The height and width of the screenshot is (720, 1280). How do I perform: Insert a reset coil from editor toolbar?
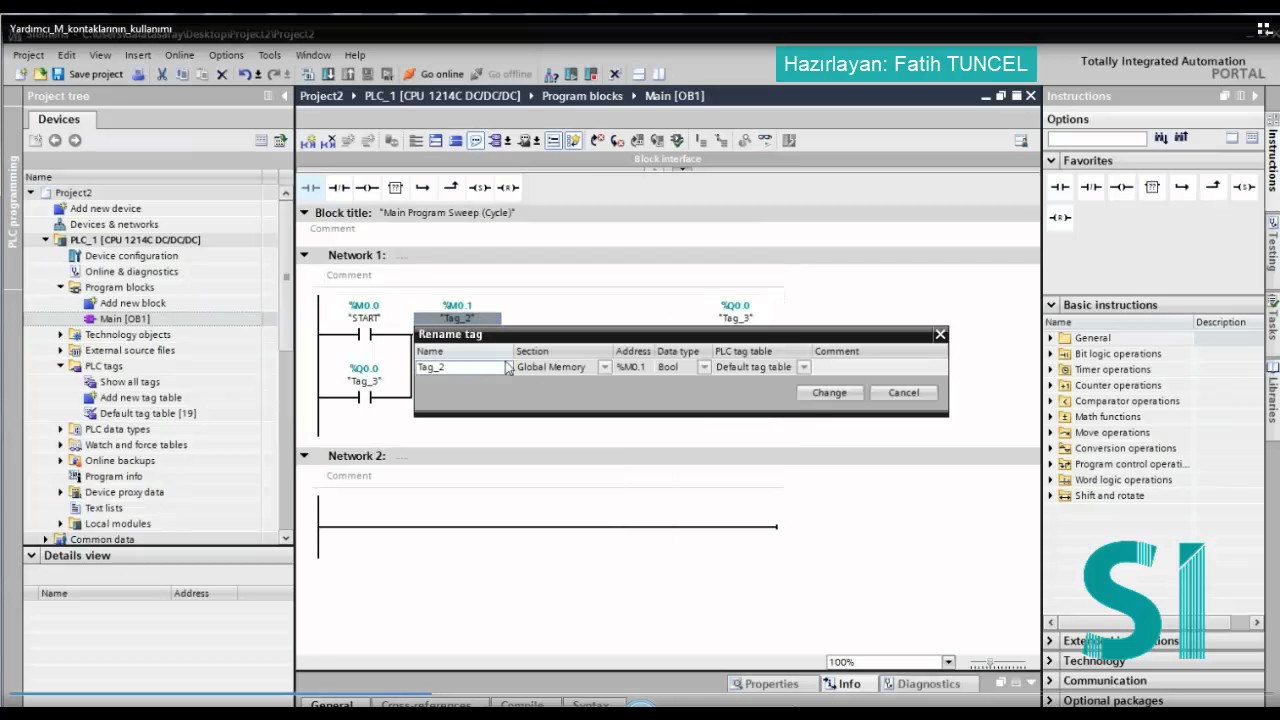click(x=508, y=187)
